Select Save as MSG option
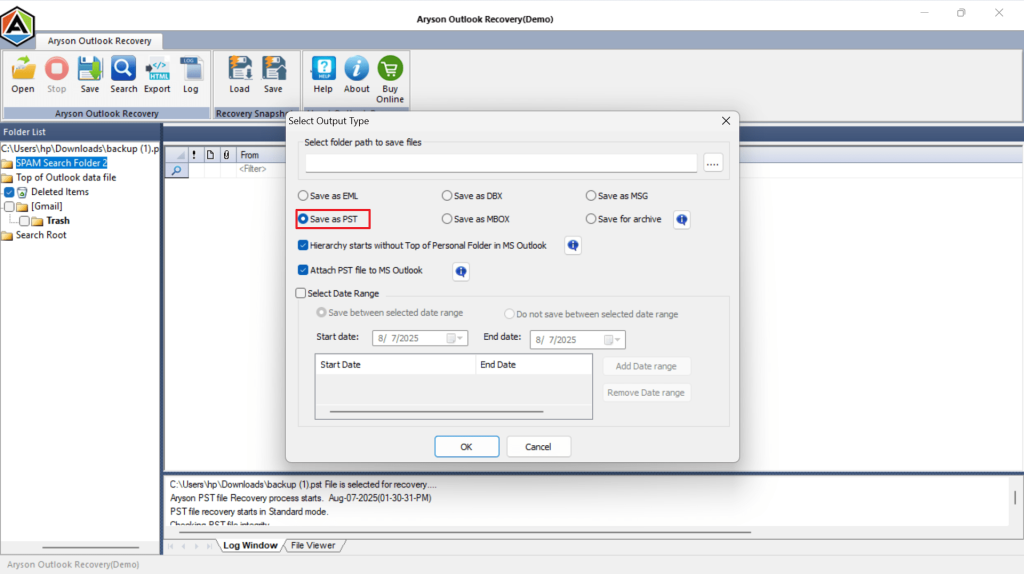Viewport: 1024px width, 574px height. click(x=591, y=195)
